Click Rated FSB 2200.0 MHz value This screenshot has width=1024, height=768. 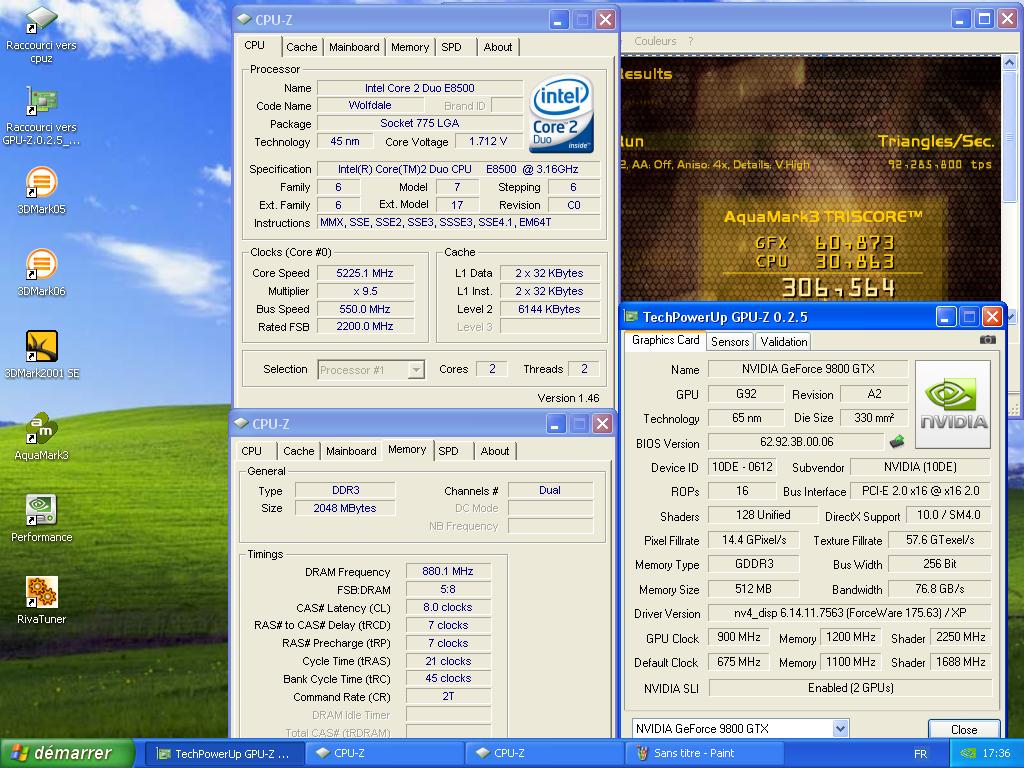click(364, 327)
